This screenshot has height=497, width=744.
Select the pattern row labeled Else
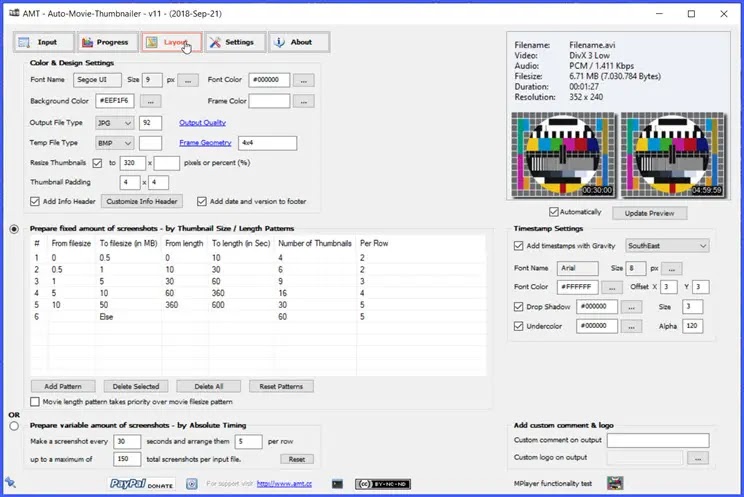point(259,317)
